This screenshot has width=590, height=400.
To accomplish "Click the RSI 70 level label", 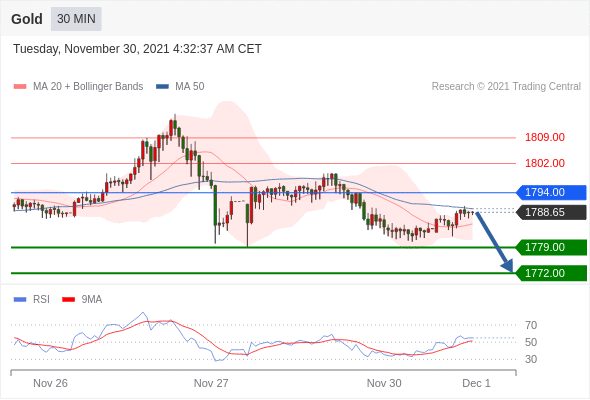I will tap(531, 325).
